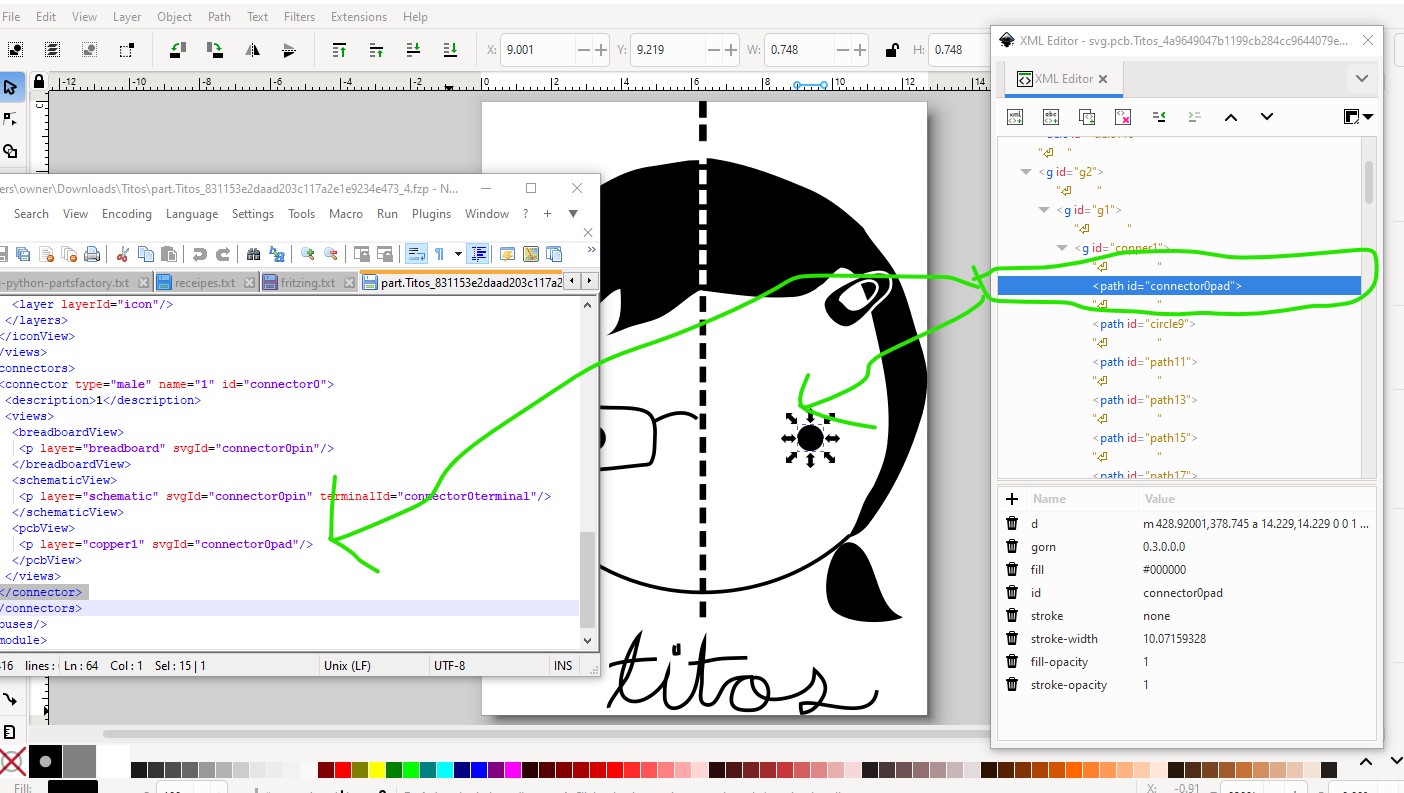Create new element node in XML Editor
The width and height of the screenshot is (1404, 793).
tap(1014, 117)
